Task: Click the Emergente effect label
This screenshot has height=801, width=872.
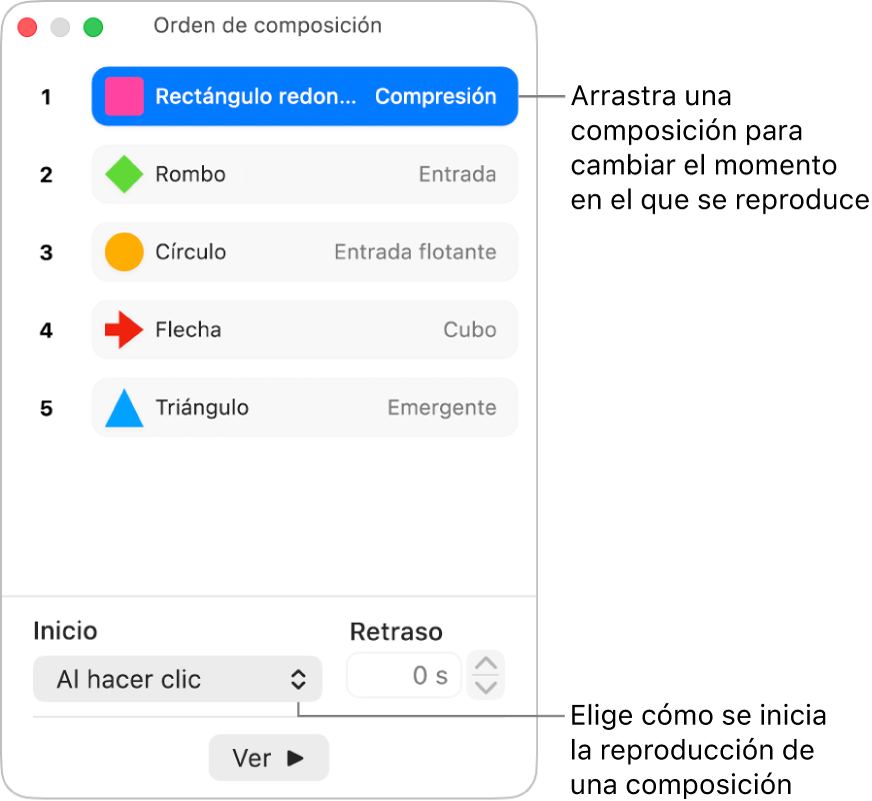Action: coord(442,408)
